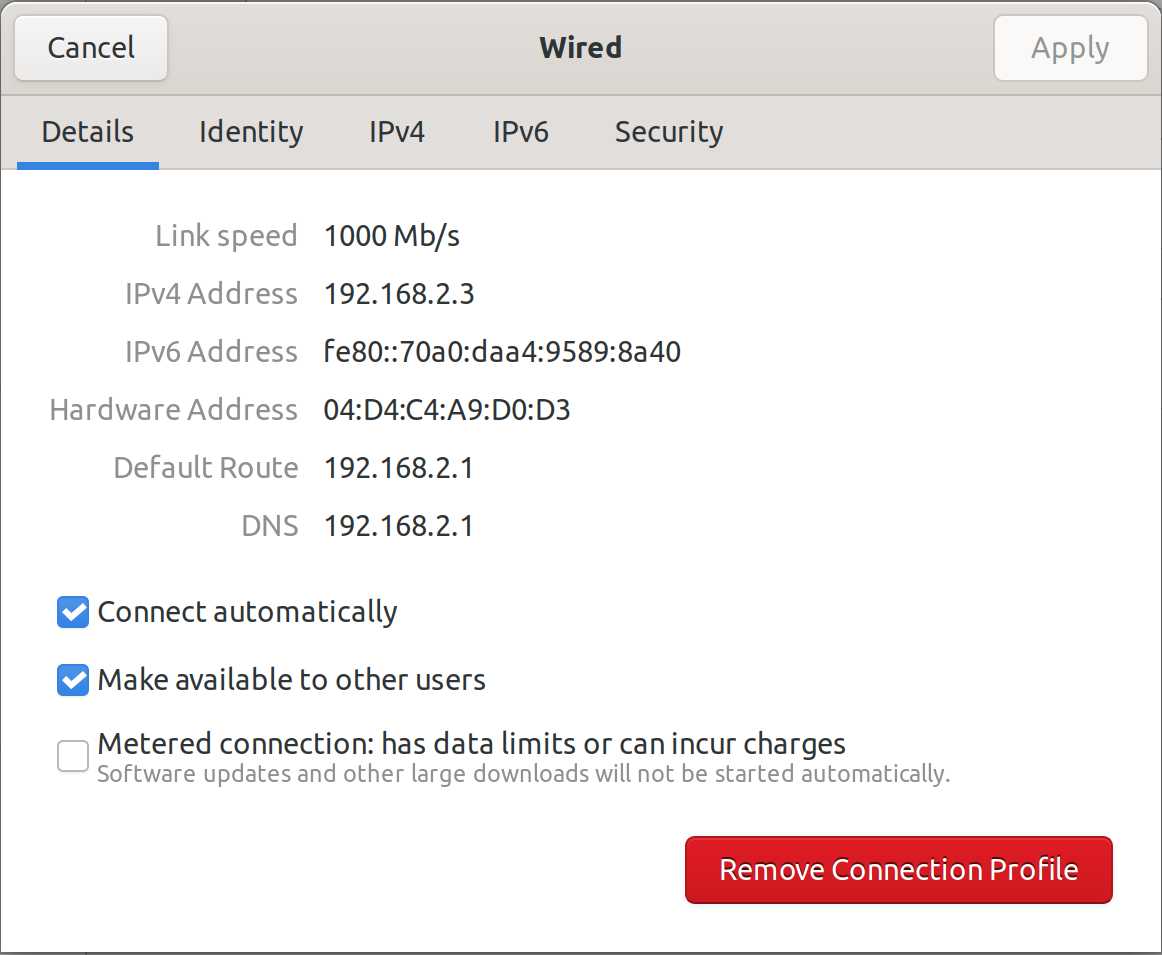Open the Security tab
The width and height of the screenshot is (1162, 955).
pos(668,132)
